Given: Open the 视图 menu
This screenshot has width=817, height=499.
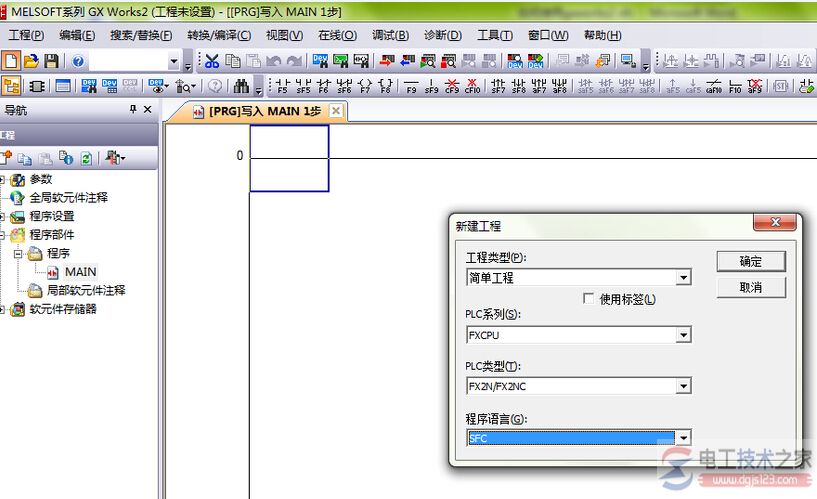Looking at the screenshot, I should 284,35.
